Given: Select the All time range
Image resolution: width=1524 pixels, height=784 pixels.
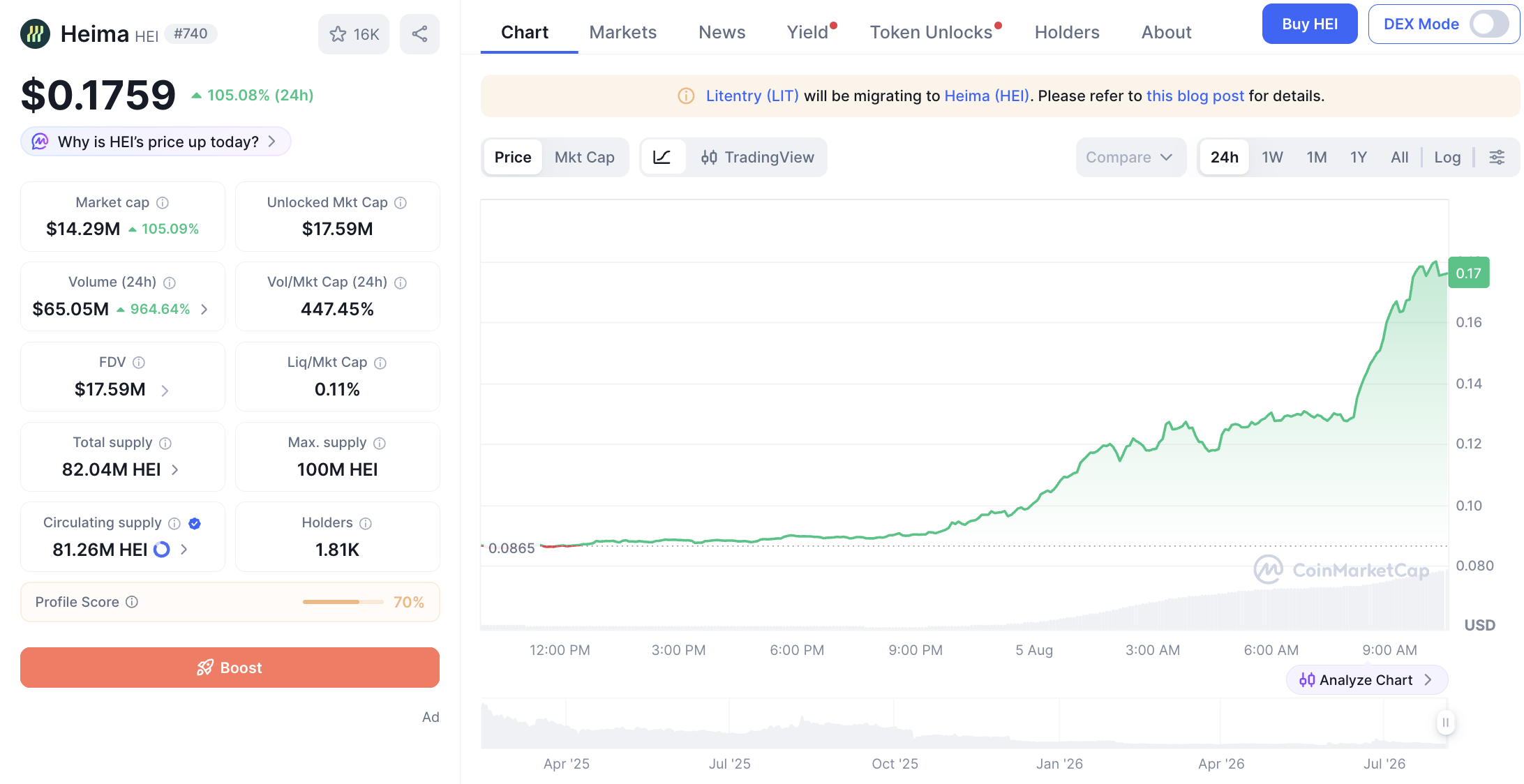Looking at the screenshot, I should pos(1399,157).
